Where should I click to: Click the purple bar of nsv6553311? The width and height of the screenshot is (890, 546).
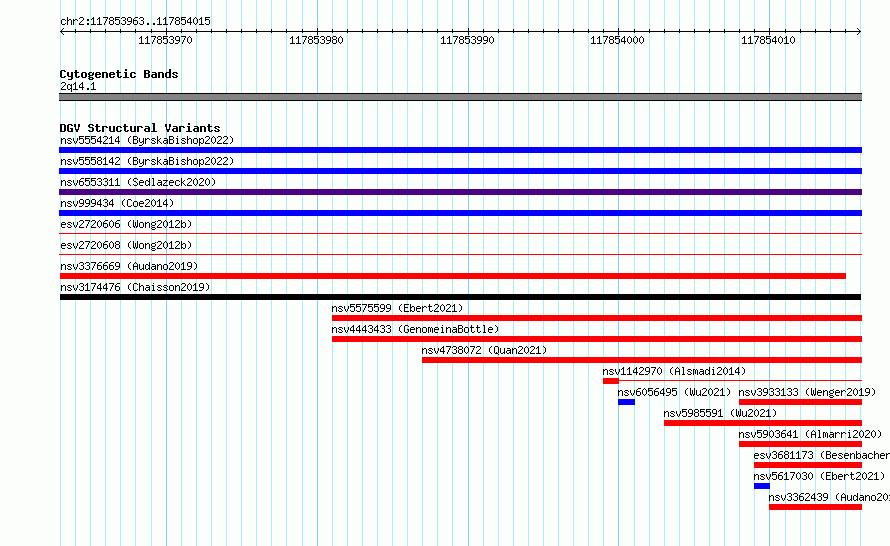460,192
